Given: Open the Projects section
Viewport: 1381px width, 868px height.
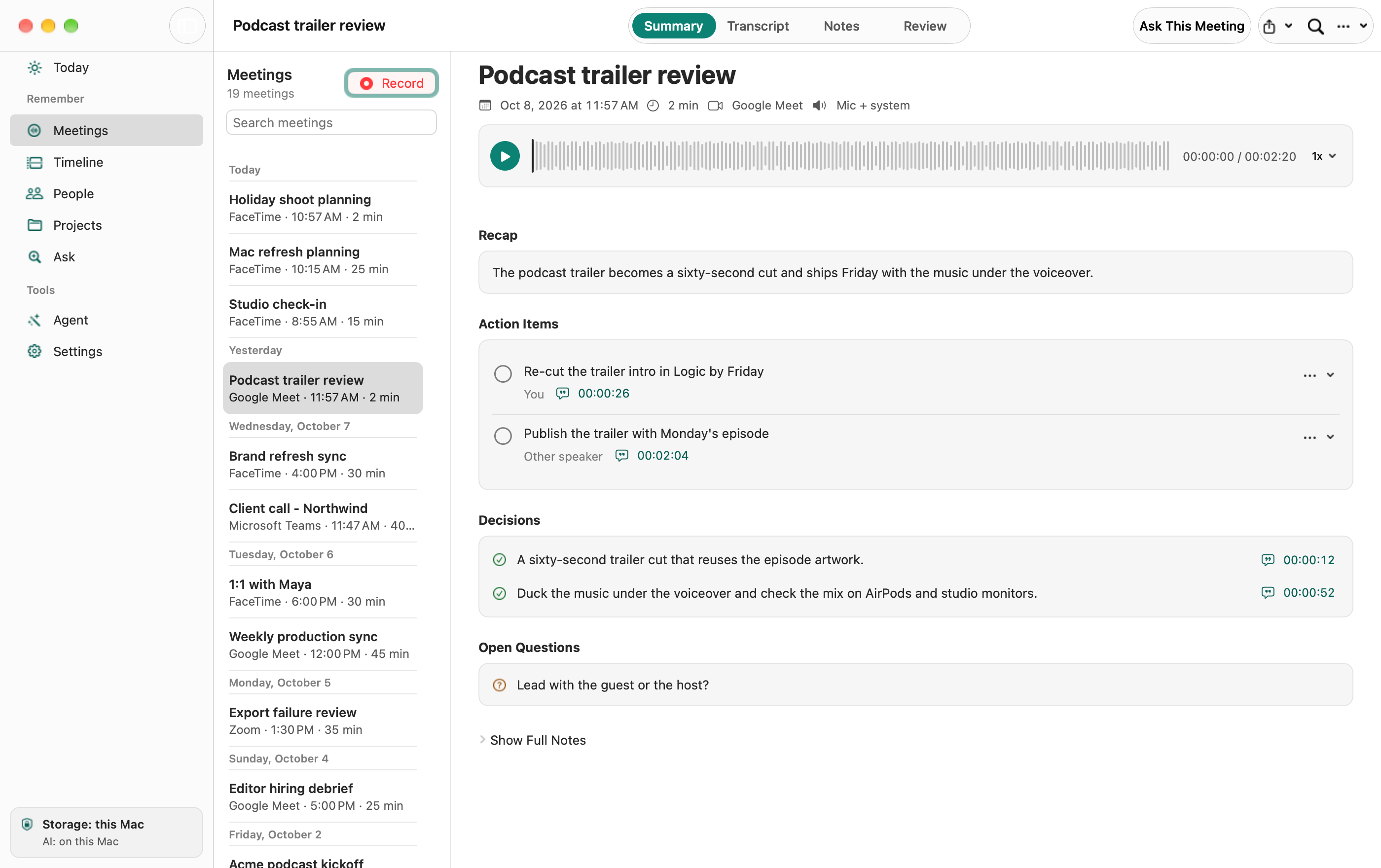Looking at the screenshot, I should (106, 225).
